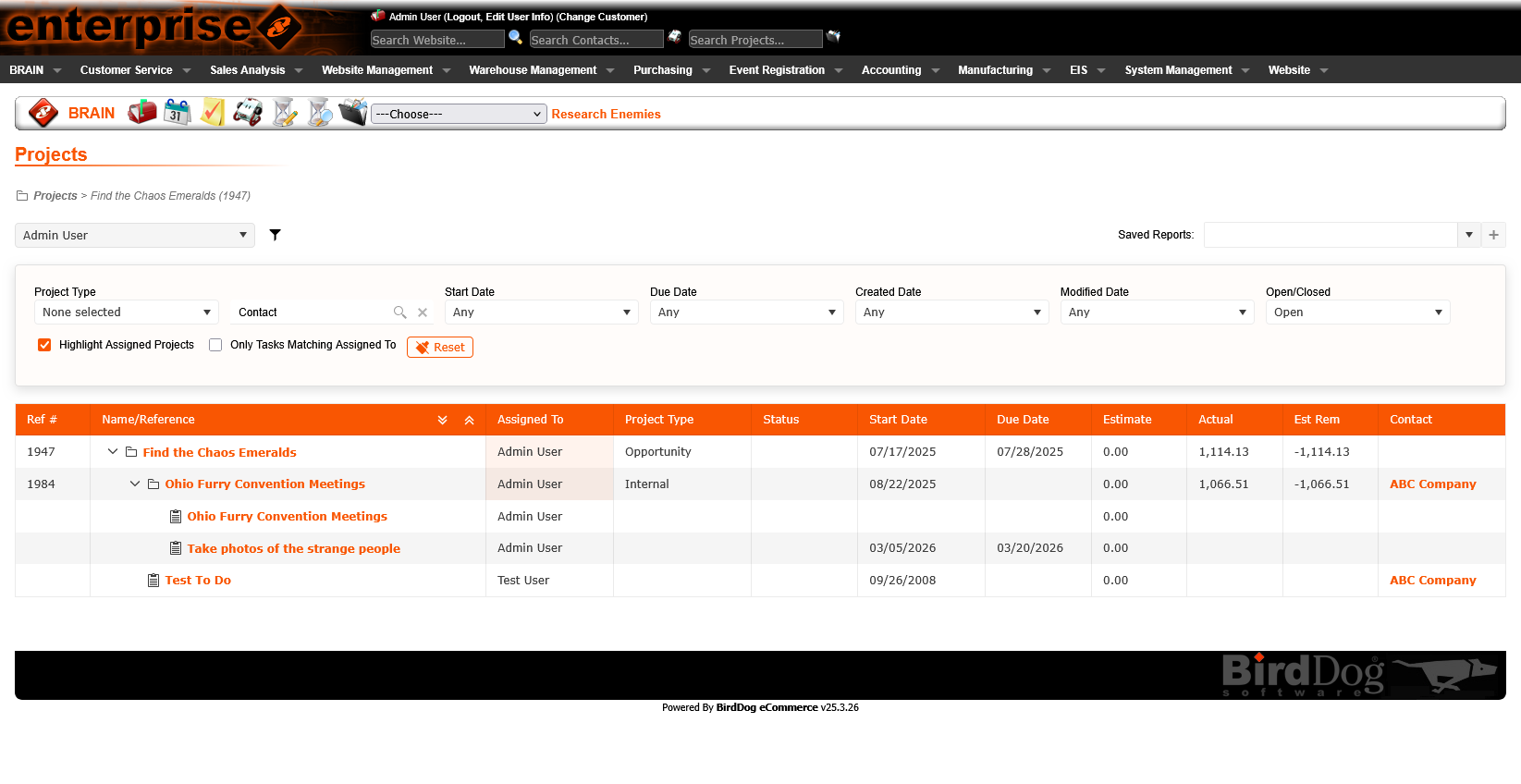Image resolution: width=1521 pixels, height=784 pixels.
Task: Click the Reset filters button
Action: pos(440,348)
